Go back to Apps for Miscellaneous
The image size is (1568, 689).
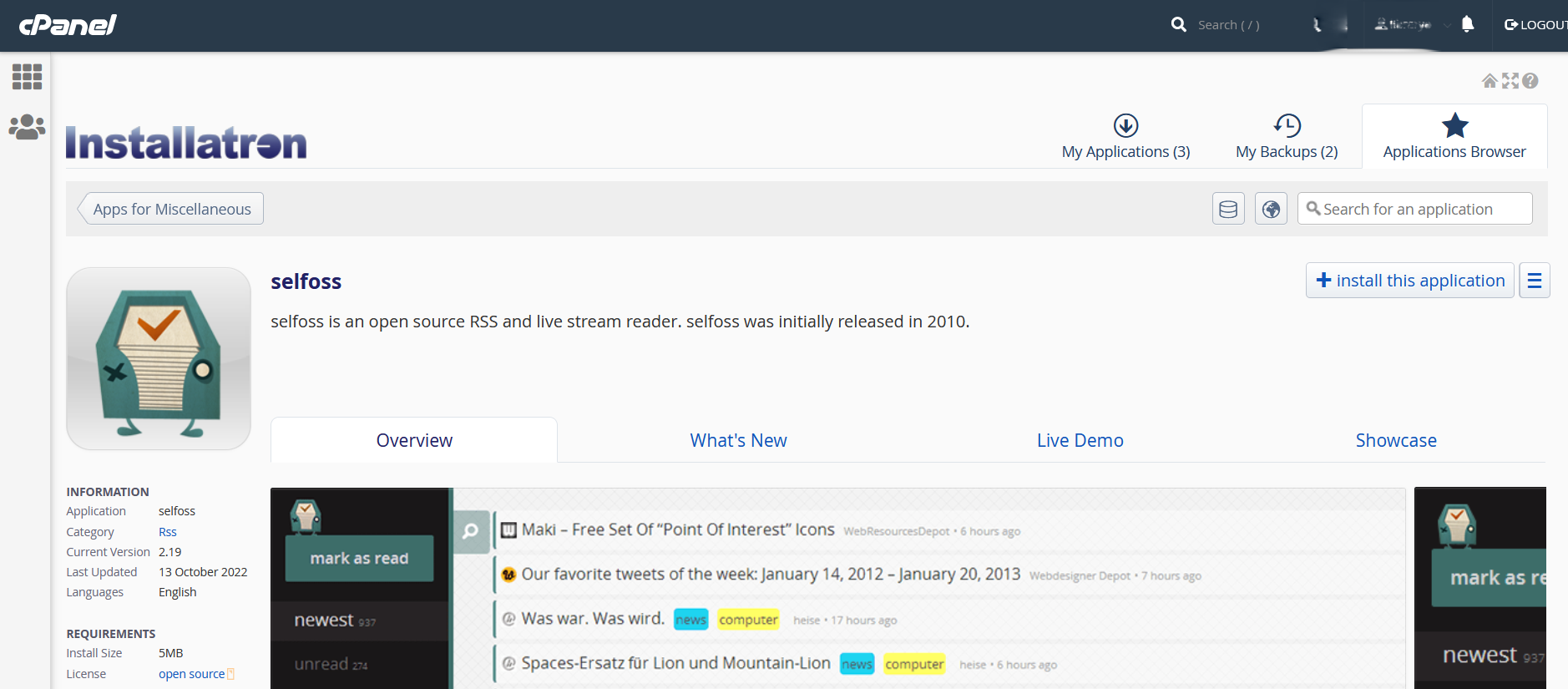pyautogui.click(x=171, y=209)
